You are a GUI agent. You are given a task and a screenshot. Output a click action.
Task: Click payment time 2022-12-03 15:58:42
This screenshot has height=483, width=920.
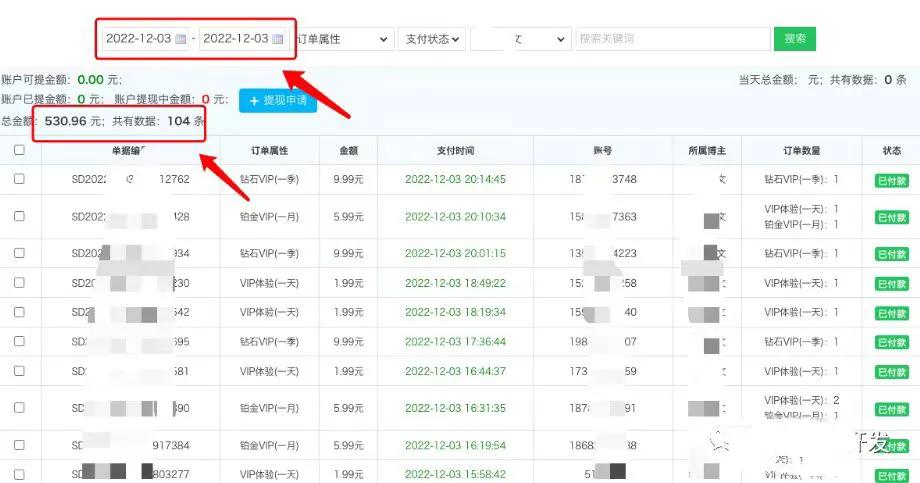(455, 474)
